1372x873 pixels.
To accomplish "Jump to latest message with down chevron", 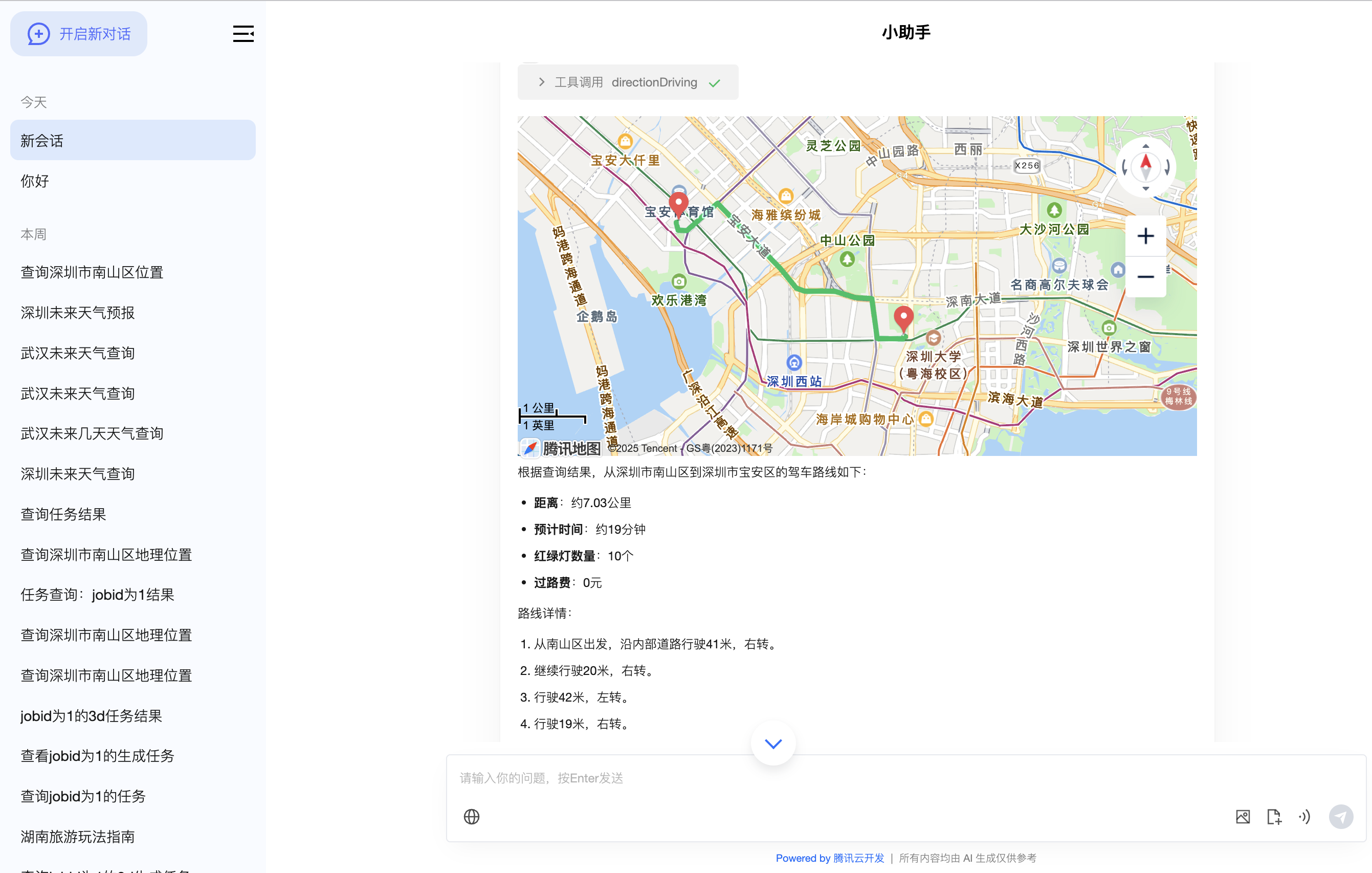I will click(x=773, y=743).
